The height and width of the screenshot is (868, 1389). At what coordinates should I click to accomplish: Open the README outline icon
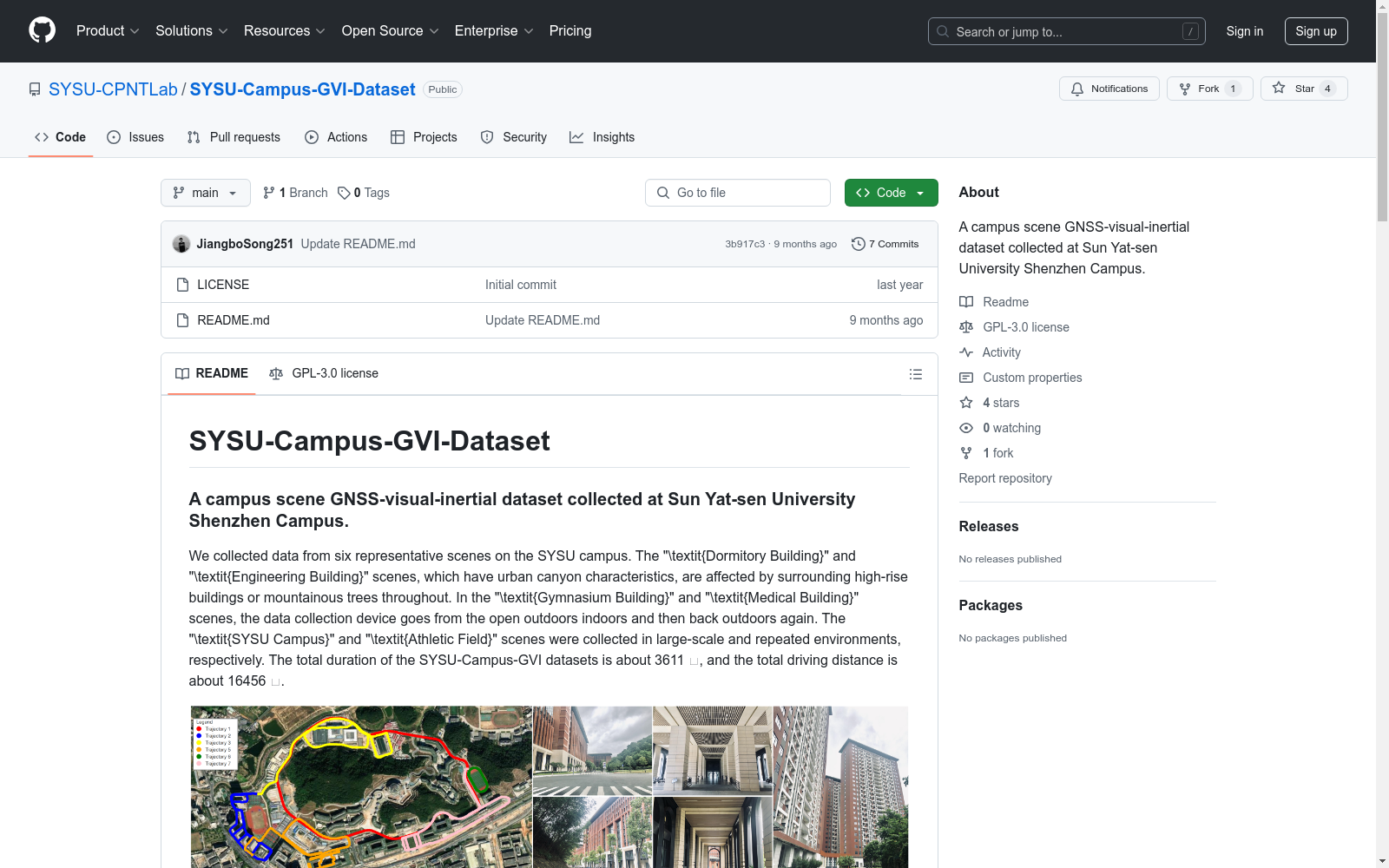coord(915,374)
